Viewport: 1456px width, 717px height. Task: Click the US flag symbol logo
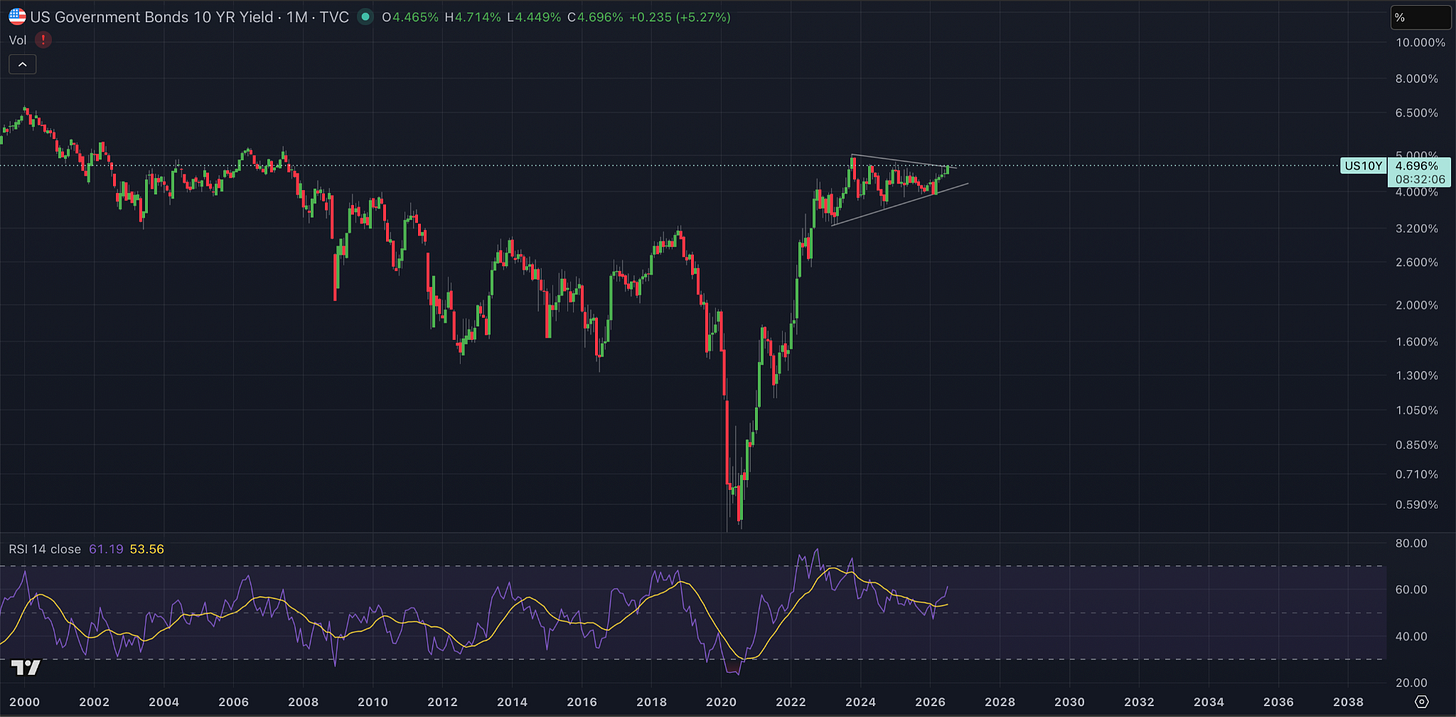coord(17,17)
